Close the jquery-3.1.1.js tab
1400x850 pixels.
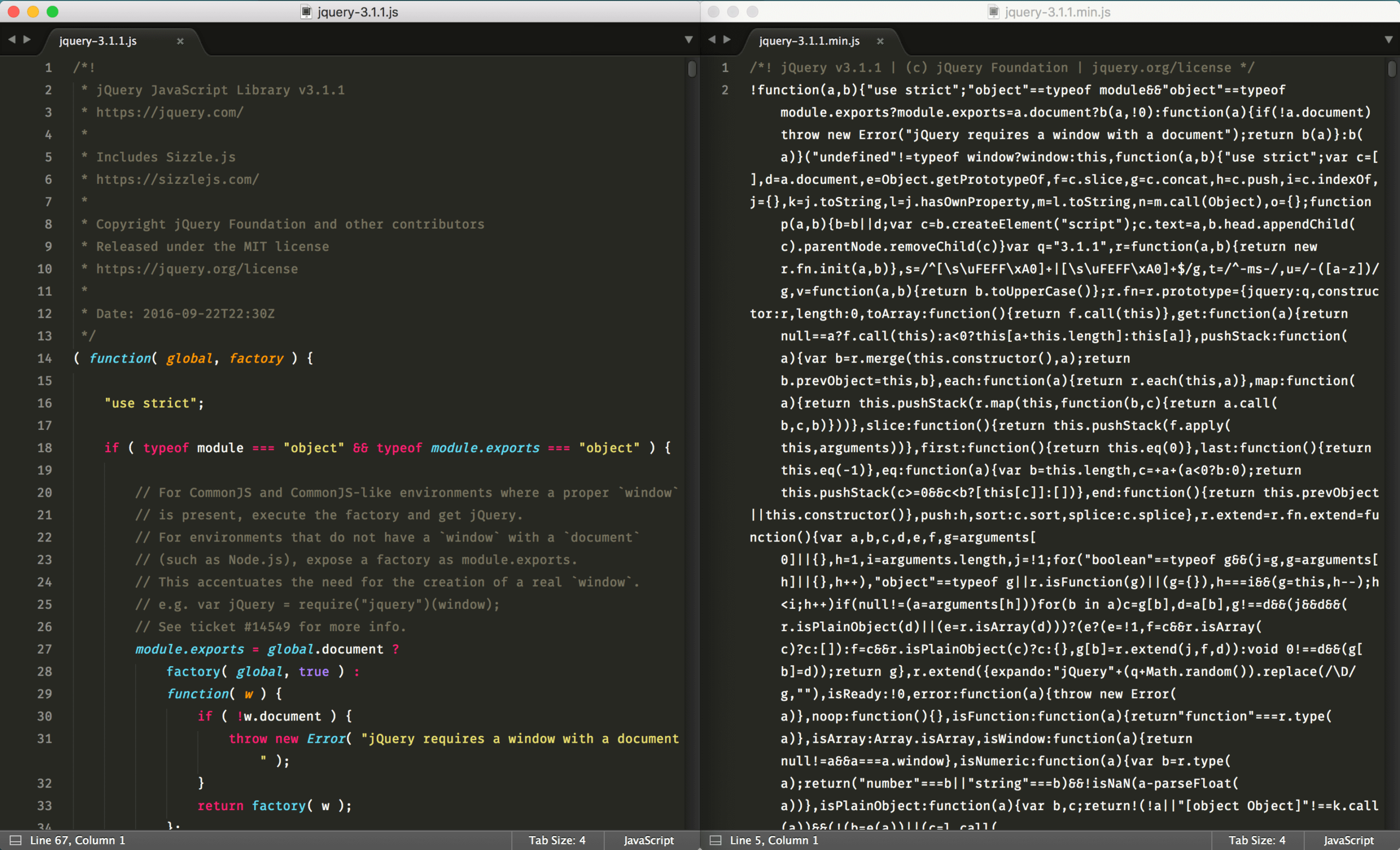pos(180,41)
